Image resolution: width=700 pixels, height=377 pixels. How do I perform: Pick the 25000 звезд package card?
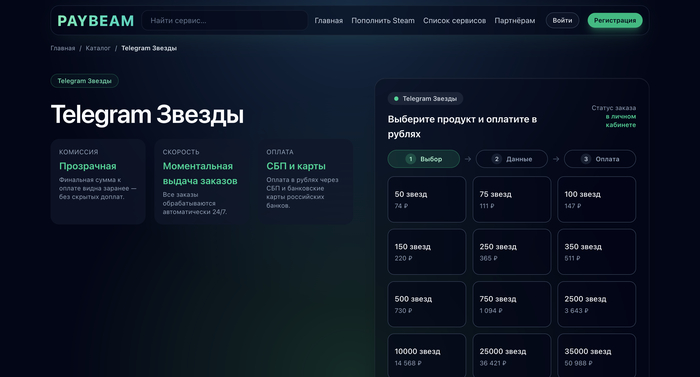click(x=512, y=356)
